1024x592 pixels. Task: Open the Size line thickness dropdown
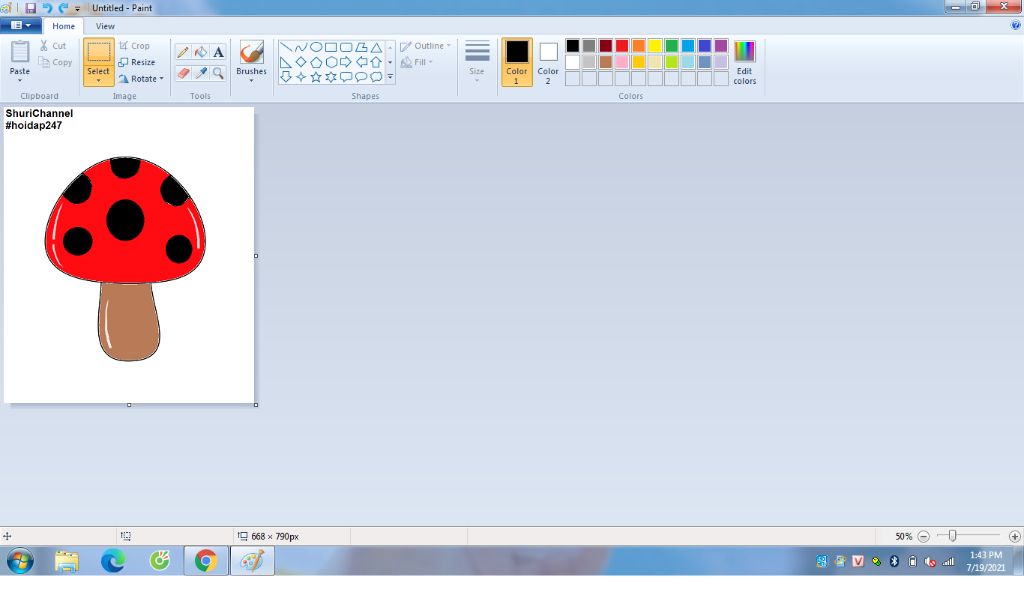click(x=477, y=61)
